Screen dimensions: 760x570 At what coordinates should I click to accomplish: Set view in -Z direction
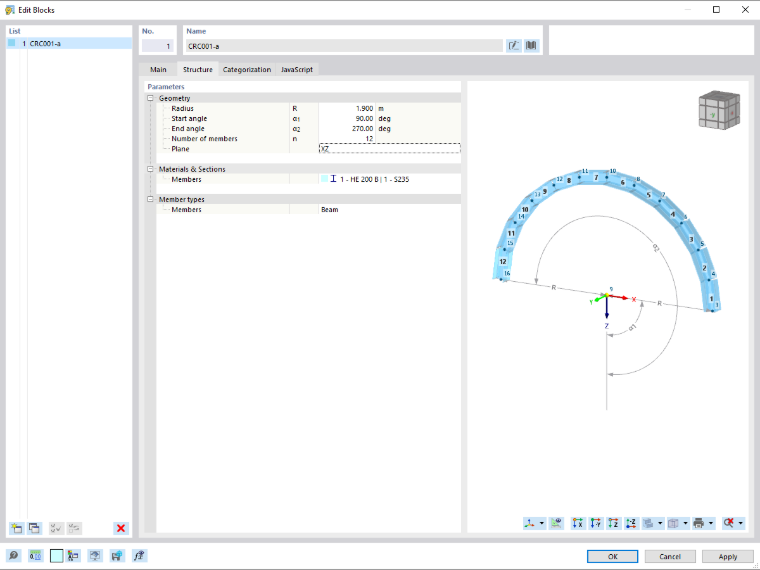631,523
